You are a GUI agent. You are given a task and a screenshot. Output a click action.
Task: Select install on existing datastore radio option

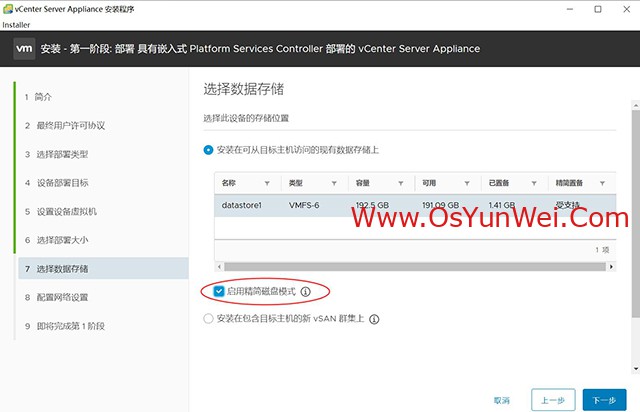208,150
